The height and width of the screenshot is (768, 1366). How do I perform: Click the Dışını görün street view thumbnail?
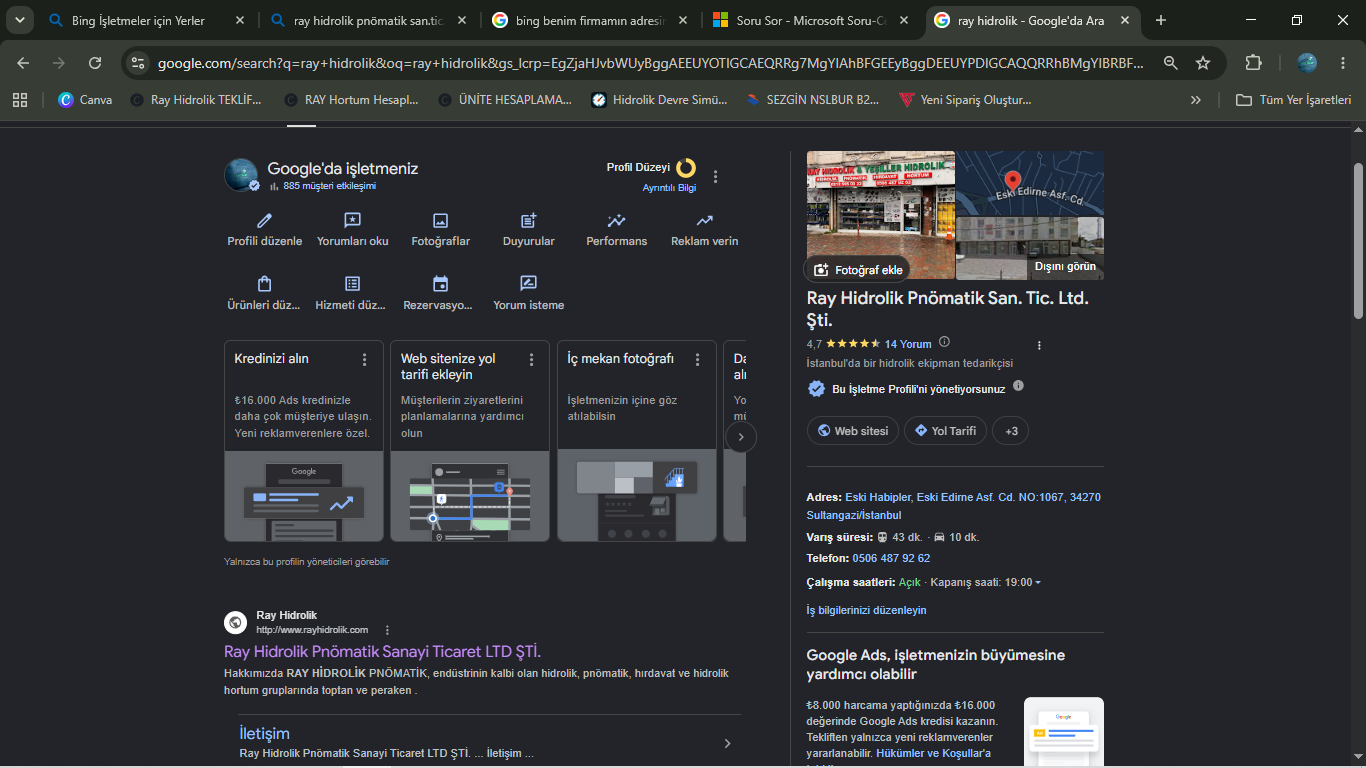(x=1030, y=248)
